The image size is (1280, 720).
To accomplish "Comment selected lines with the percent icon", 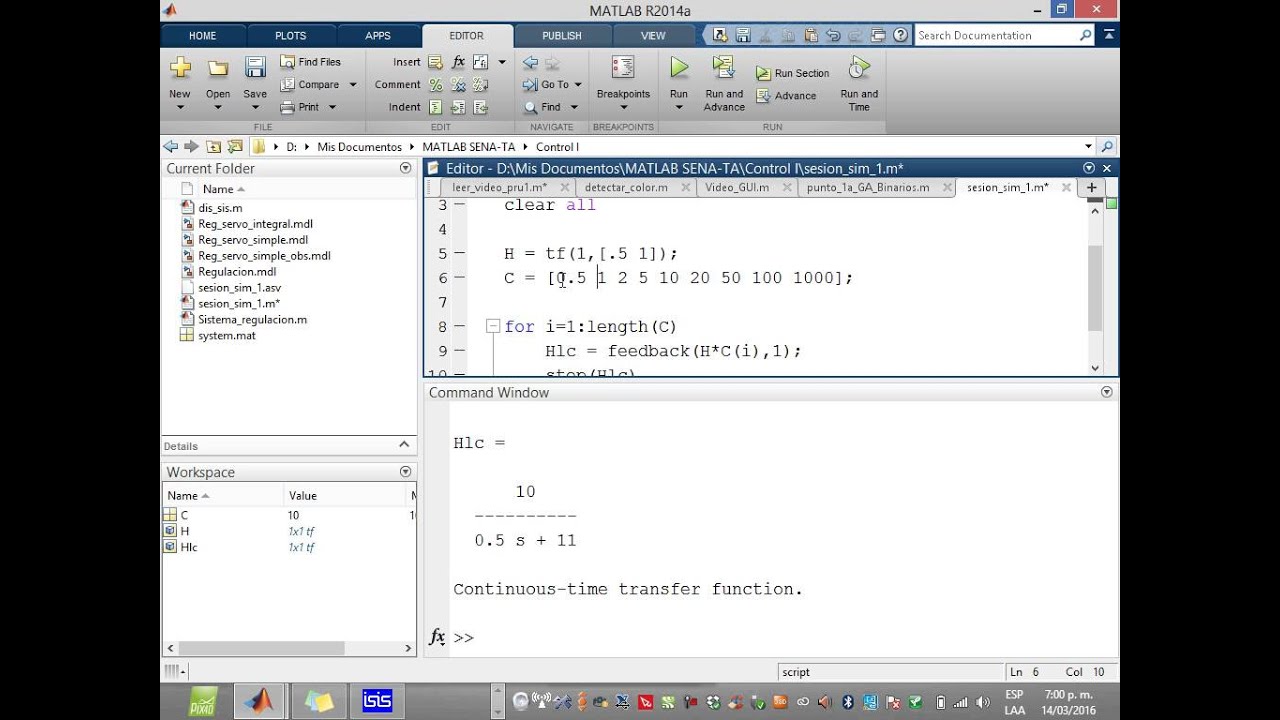I will coord(436,85).
